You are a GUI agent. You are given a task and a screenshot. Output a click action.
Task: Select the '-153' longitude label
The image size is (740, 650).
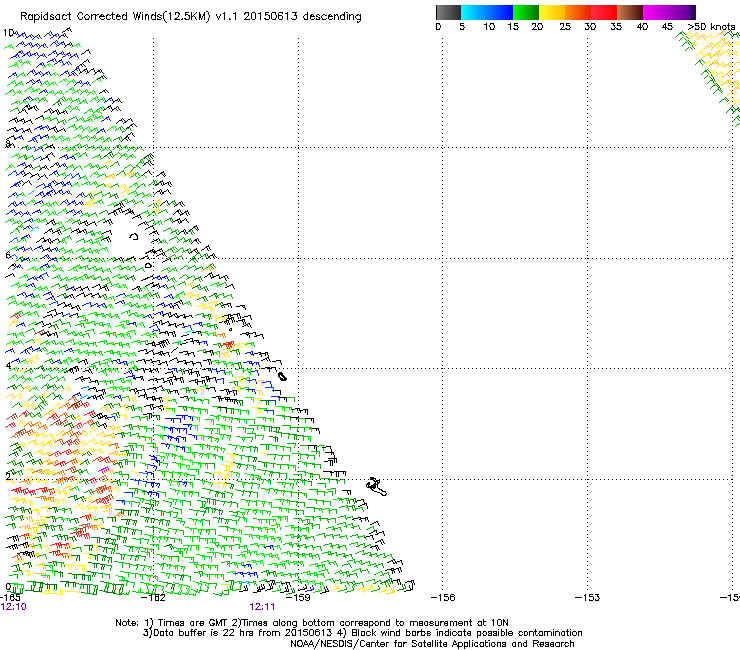[x=587, y=598]
